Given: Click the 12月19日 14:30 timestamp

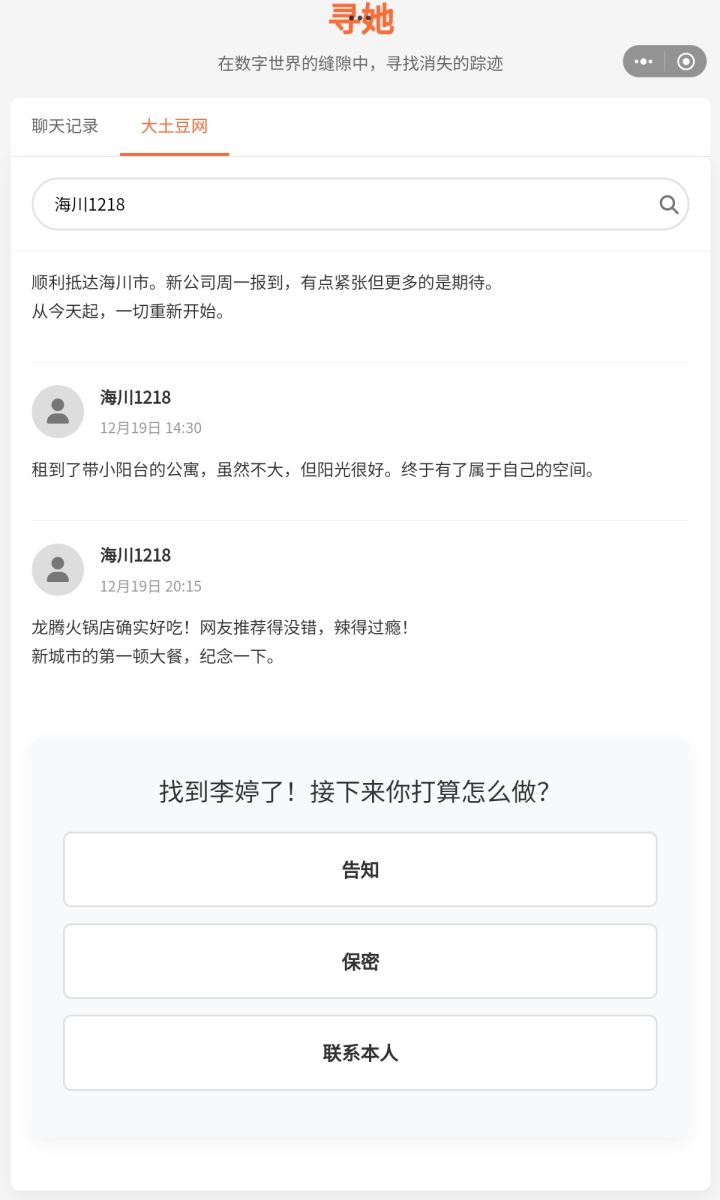Looking at the screenshot, I should 151,428.
